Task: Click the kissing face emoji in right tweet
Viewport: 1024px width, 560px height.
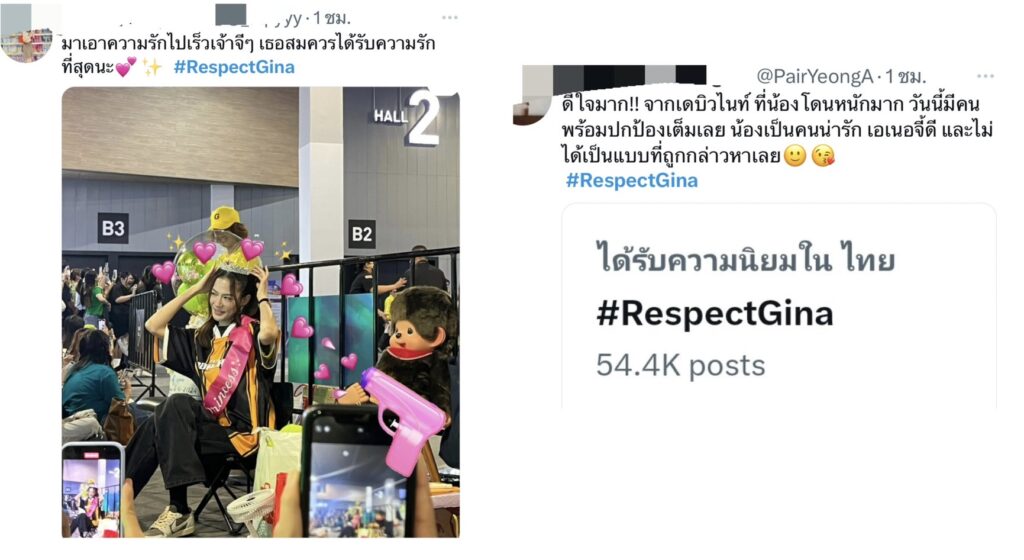Action: pos(823,156)
